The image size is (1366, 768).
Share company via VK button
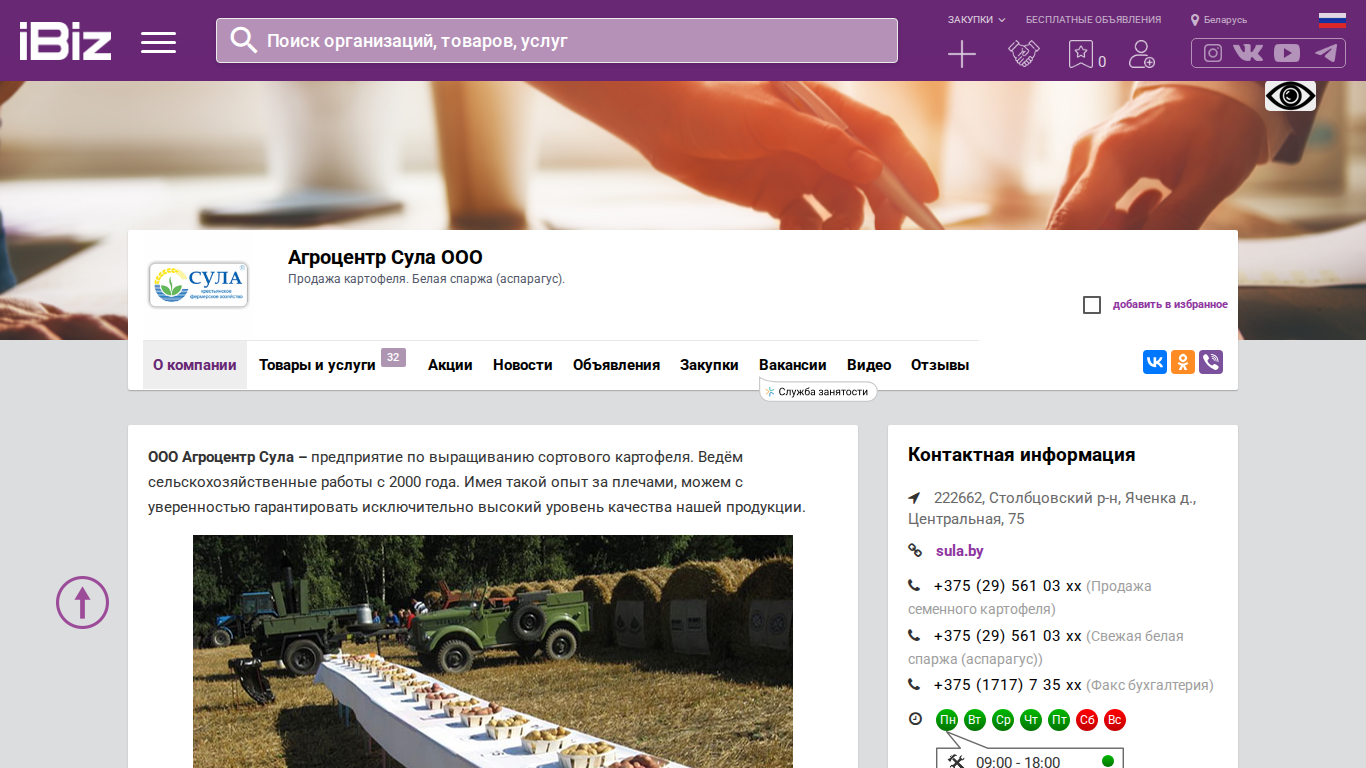(1155, 362)
